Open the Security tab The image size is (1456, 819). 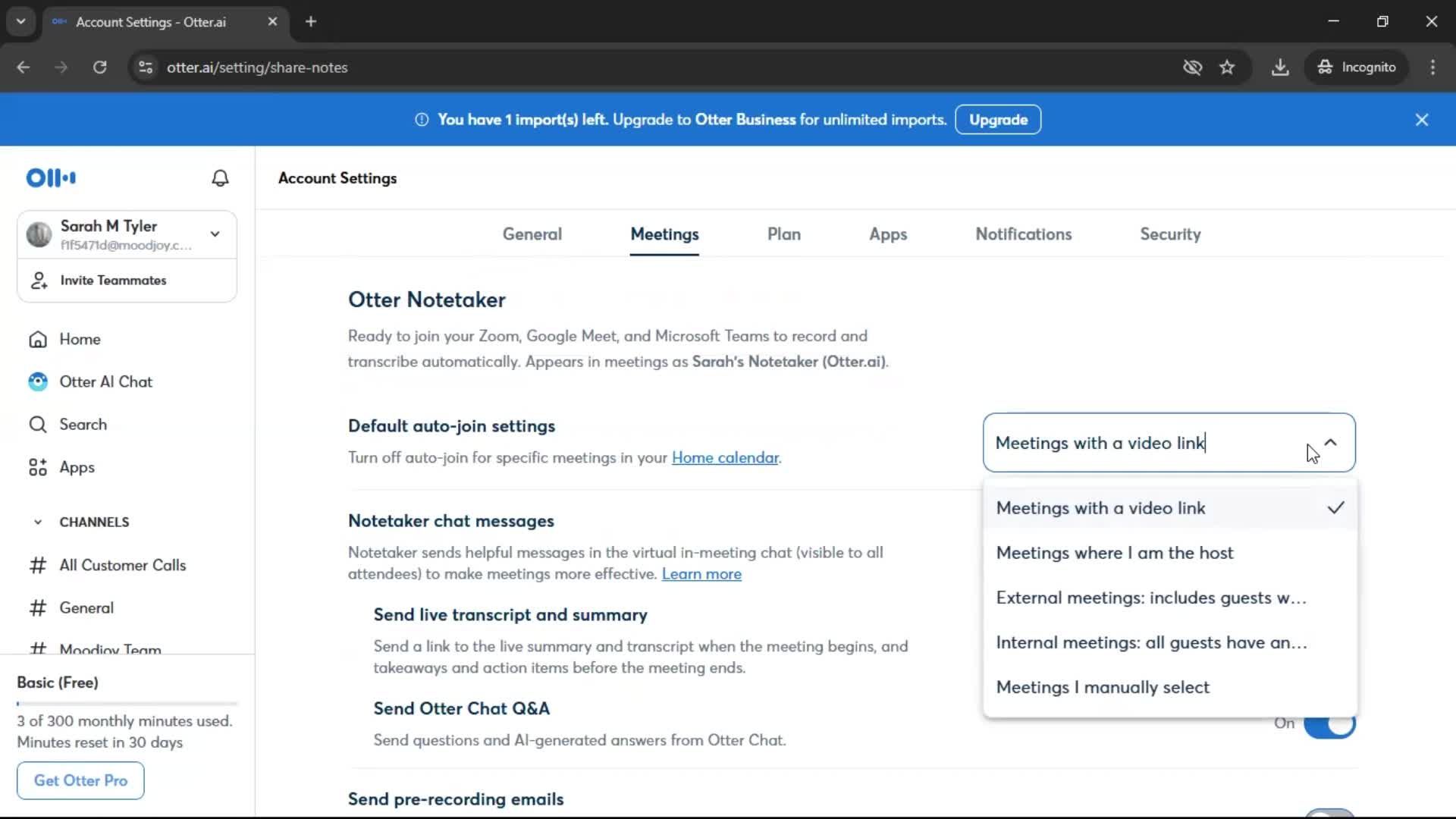pos(1170,234)
